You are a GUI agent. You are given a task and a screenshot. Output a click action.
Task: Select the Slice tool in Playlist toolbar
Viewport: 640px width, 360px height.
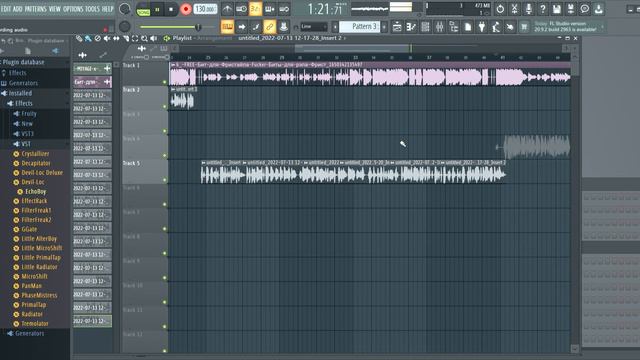pos(126,38)
